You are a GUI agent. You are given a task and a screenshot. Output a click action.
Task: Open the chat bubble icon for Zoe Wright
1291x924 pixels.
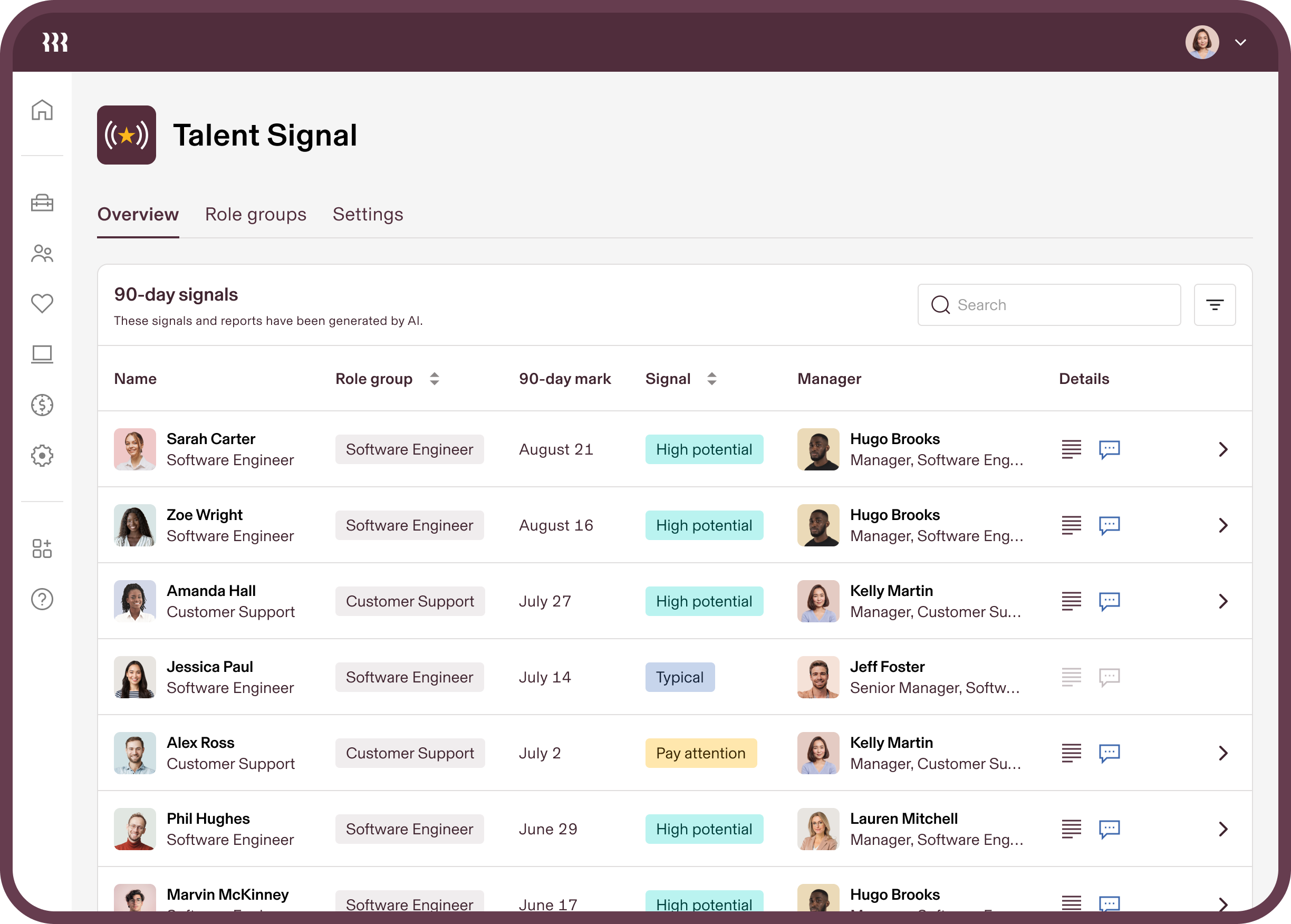[1110, 525]
